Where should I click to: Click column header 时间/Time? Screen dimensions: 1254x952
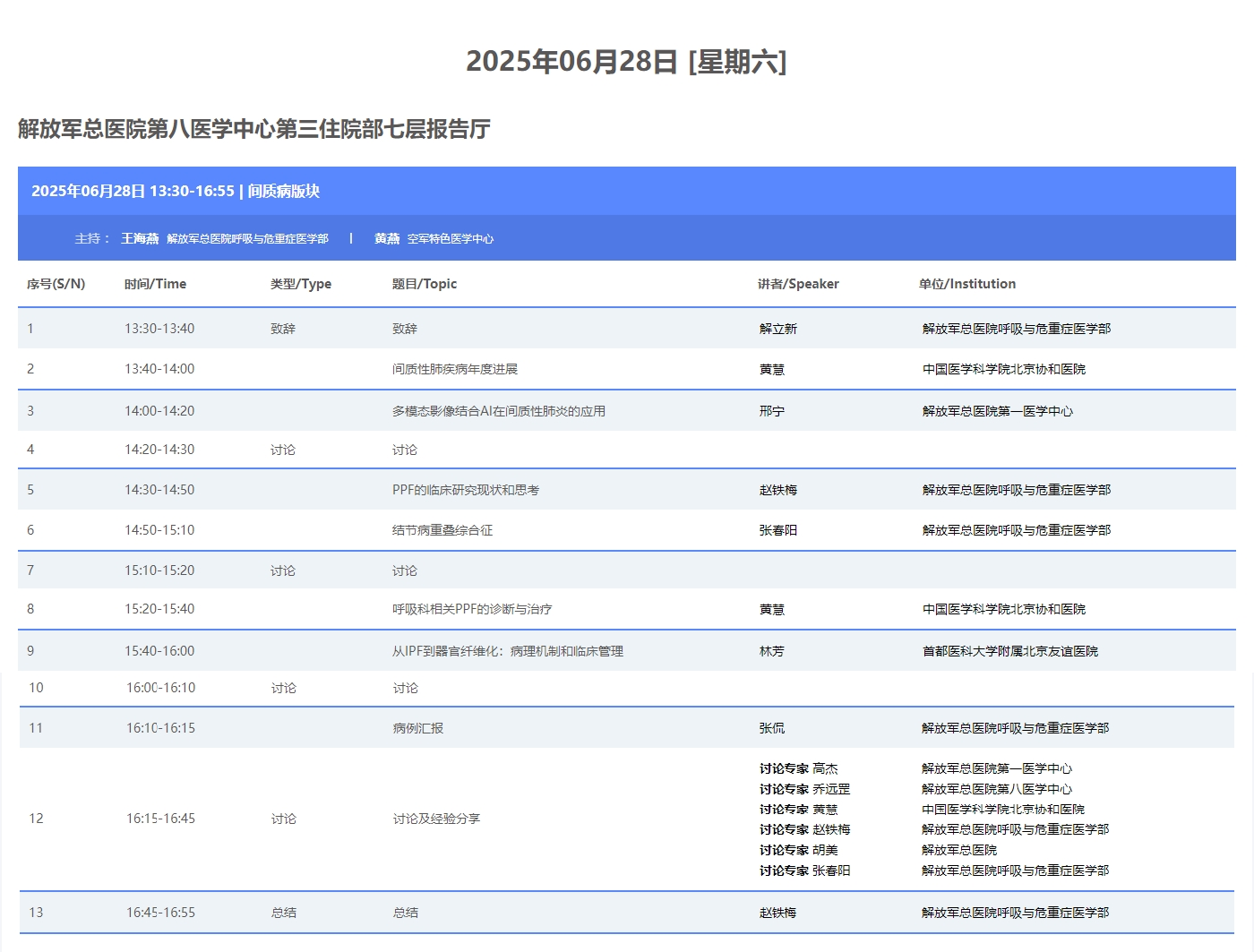pos(156,284)
